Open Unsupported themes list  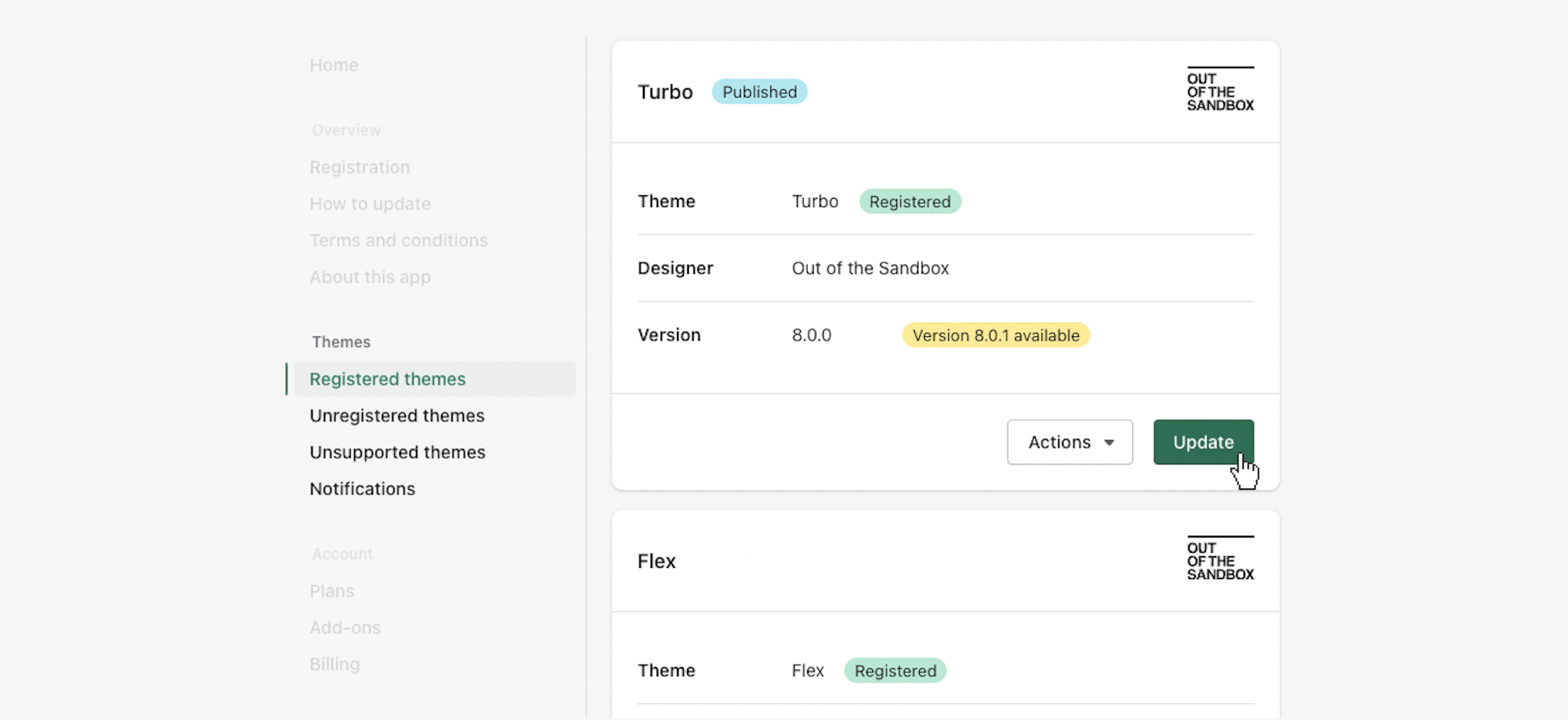[397, 453]
